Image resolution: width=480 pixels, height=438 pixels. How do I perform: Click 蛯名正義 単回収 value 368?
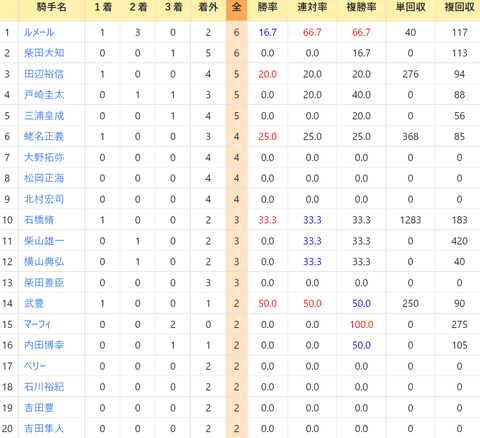click(411, 136)
